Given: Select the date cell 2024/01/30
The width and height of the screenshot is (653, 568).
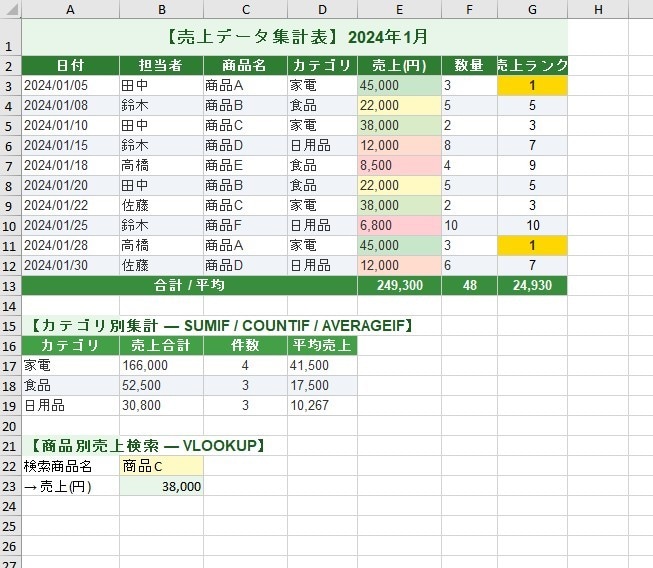Looking at the screenshot, I should coord(70,265).
